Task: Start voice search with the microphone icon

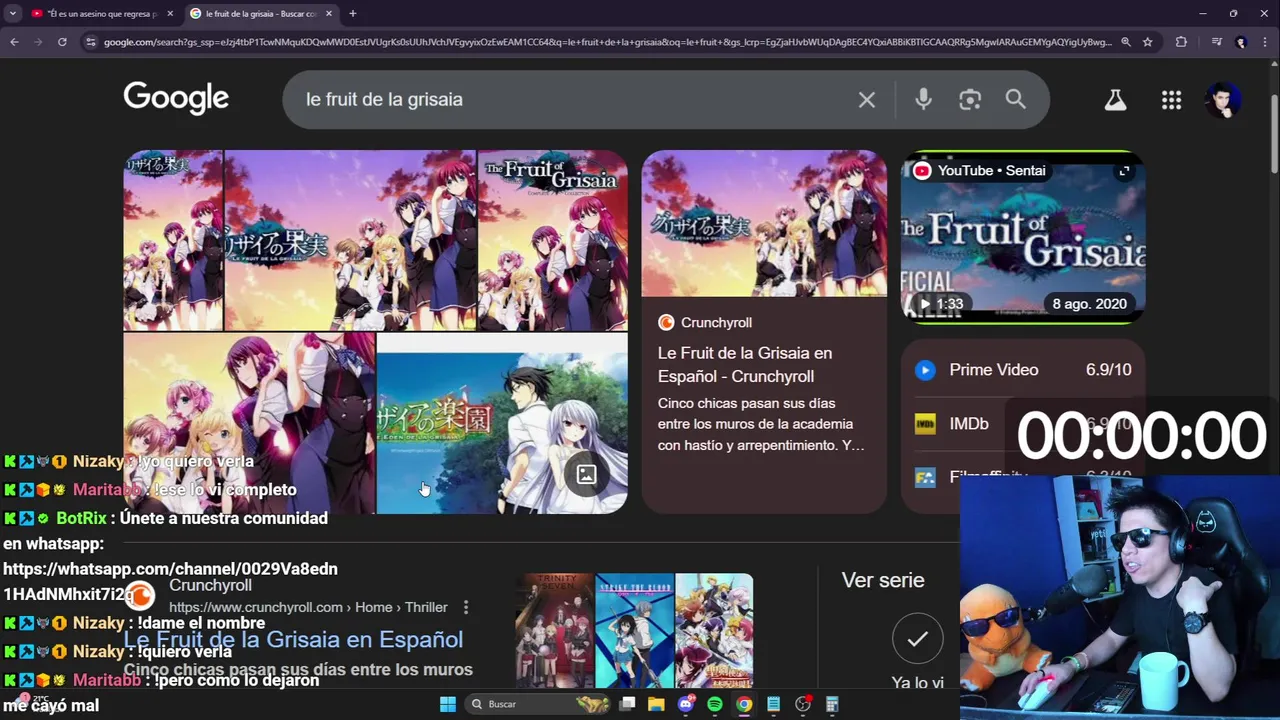Action: click(x=923, y=99)
